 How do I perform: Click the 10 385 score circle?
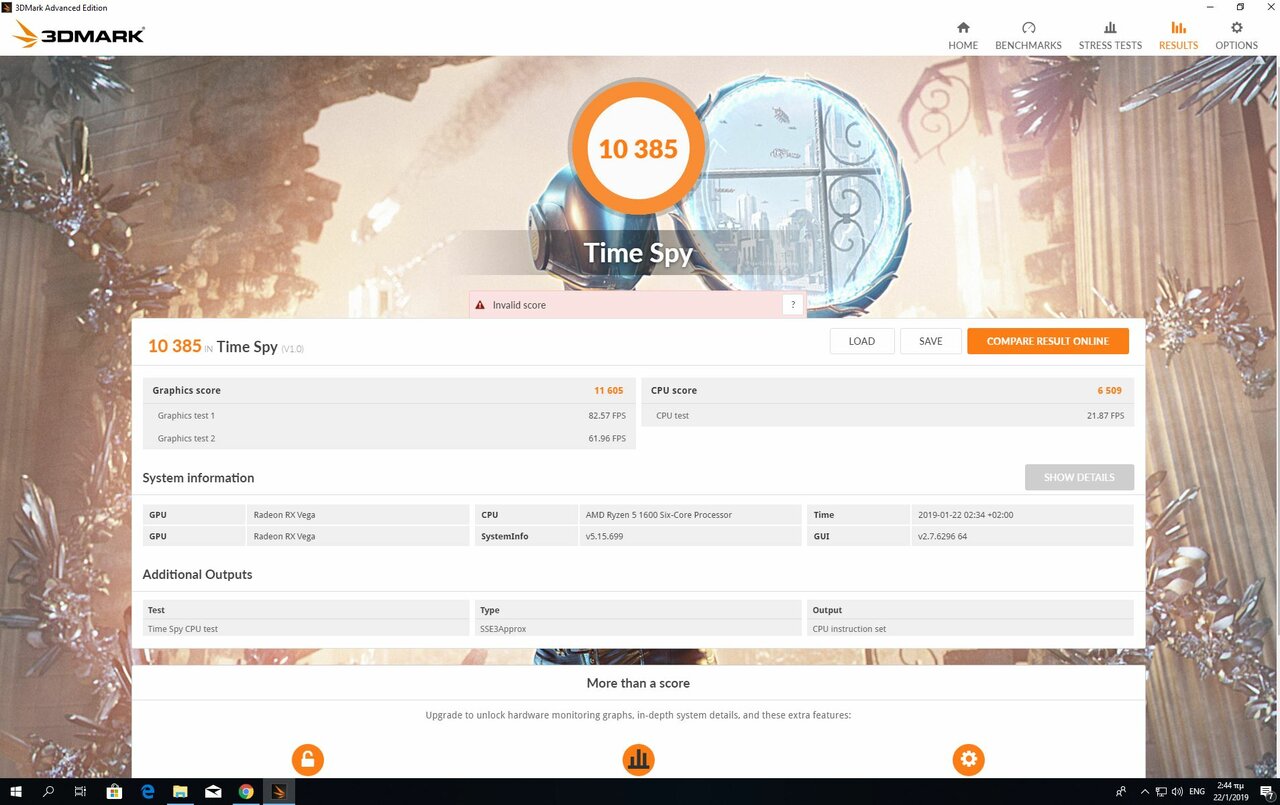(x=638, y=149)
